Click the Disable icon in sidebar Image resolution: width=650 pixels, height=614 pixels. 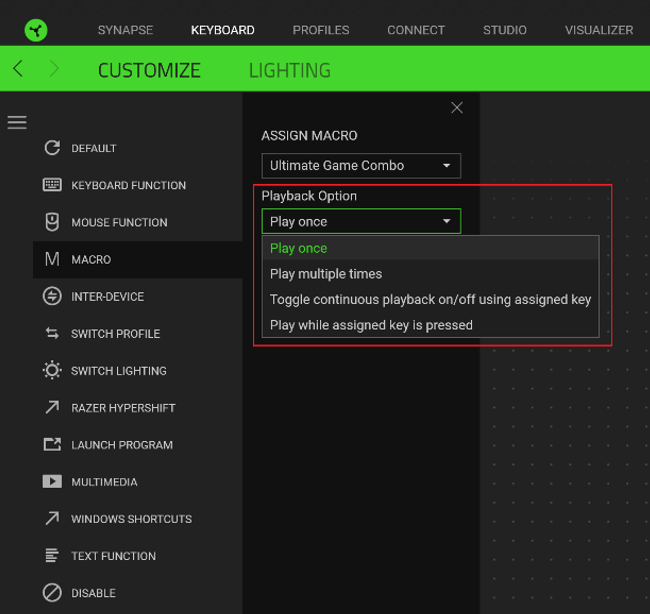pyautogui.click(x=52, y=593)
